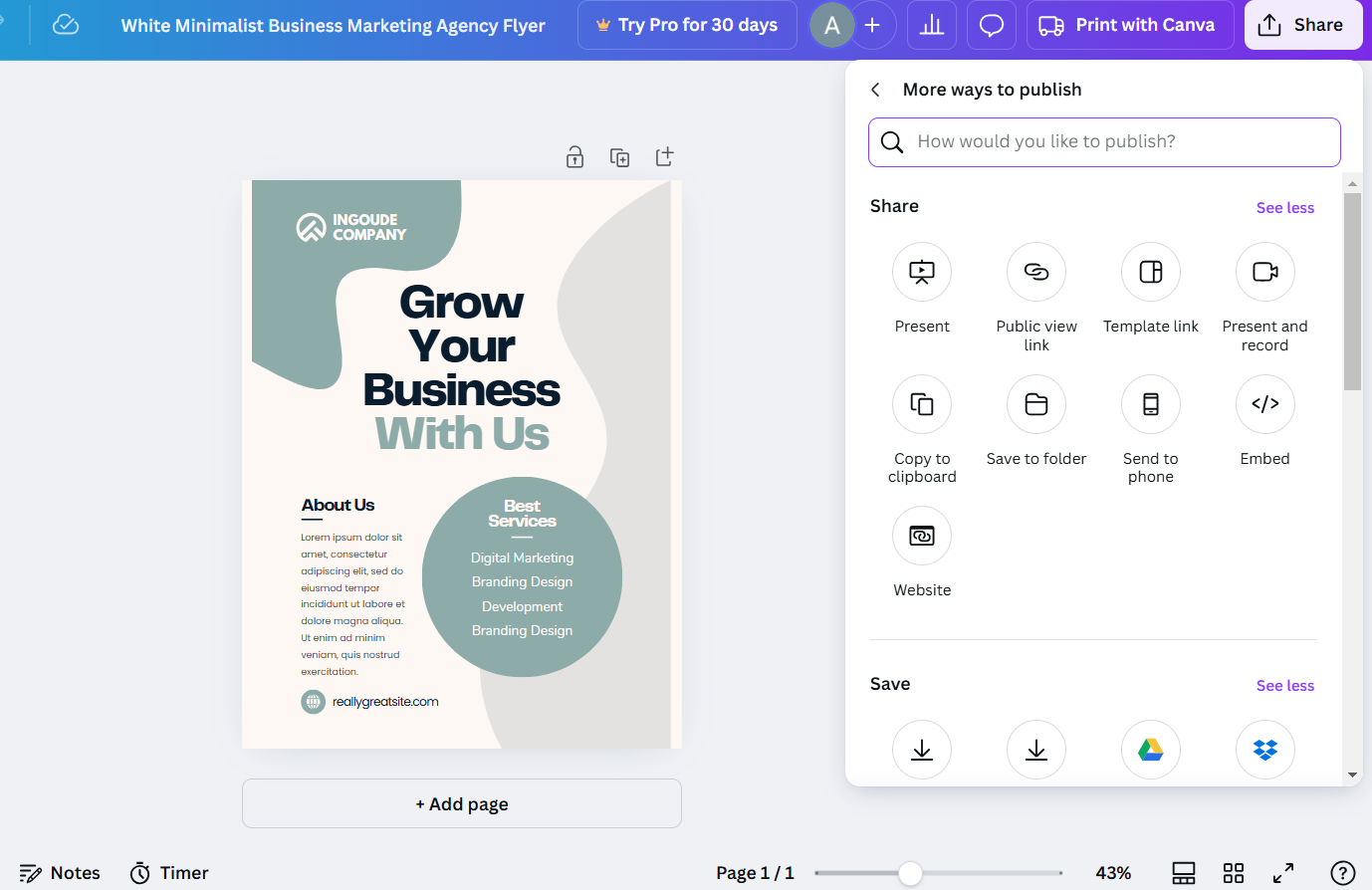This screenshot has height=890, width=1372.
Task: Select the 'Development' service line
Action: (x=522, y=606)
